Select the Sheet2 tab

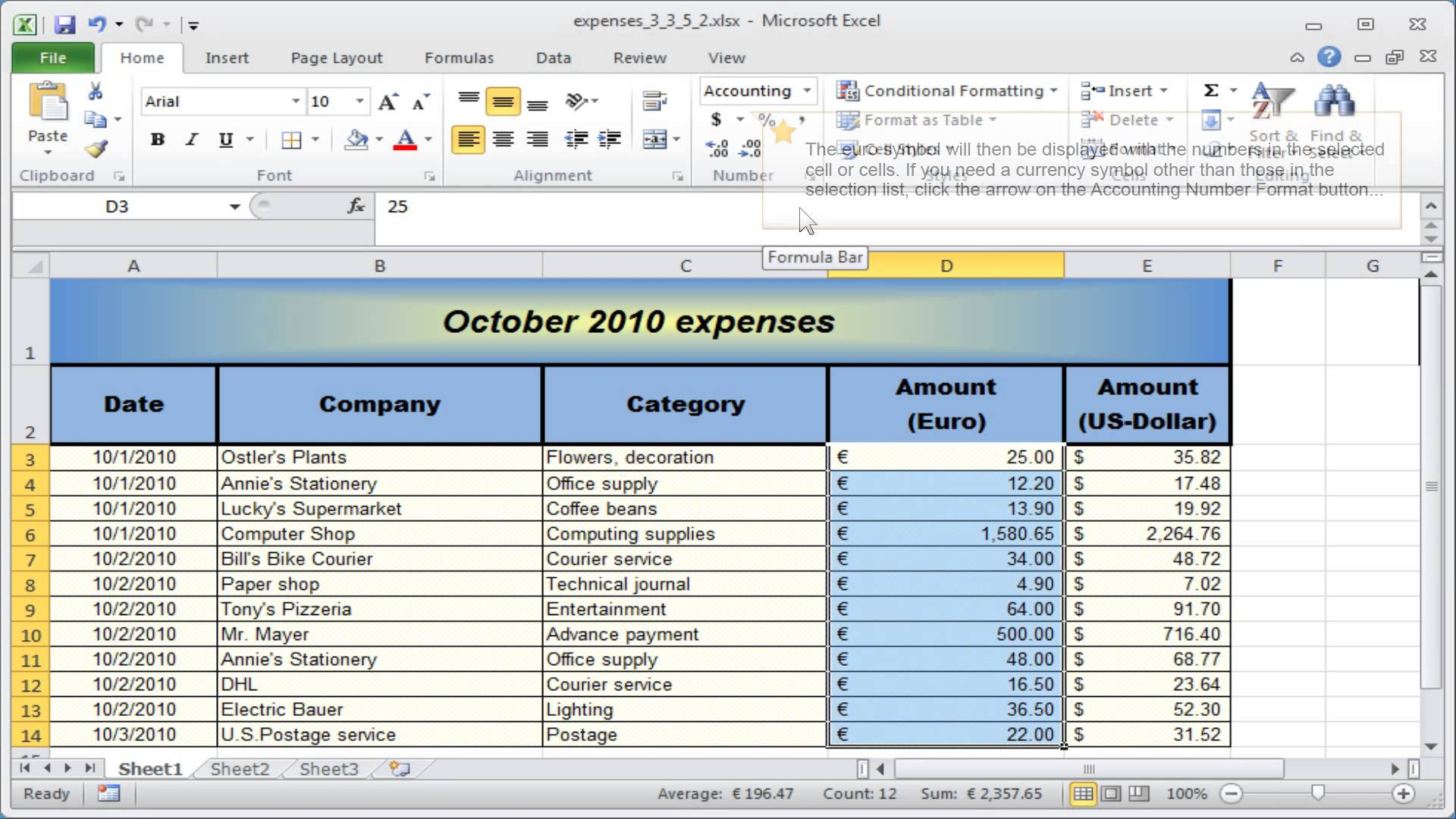pyautogui.click(x=240, y=769)
